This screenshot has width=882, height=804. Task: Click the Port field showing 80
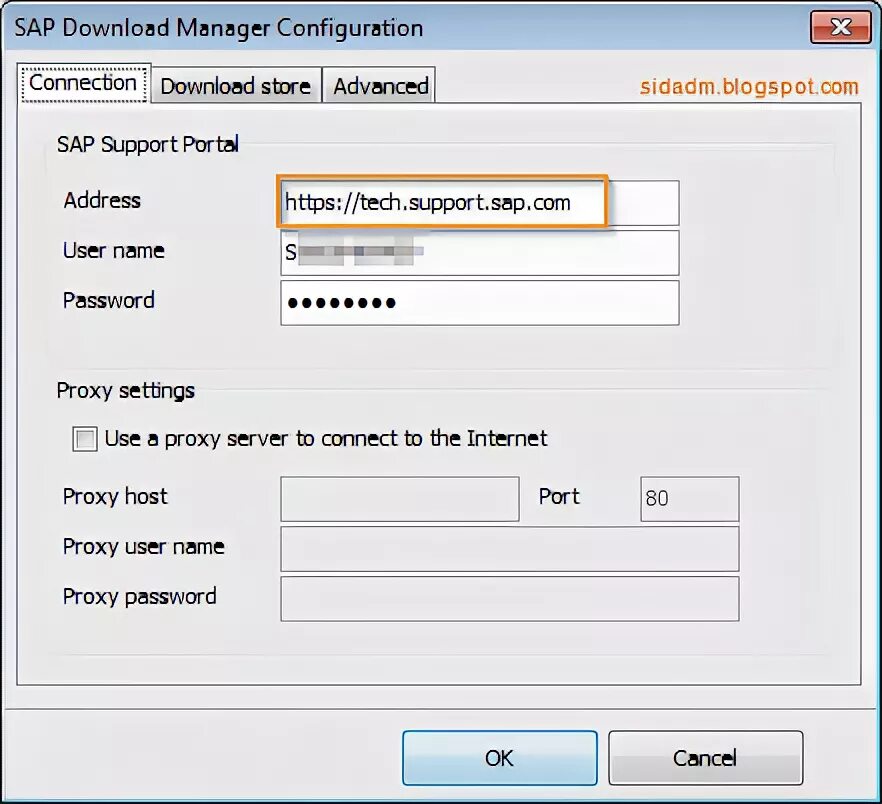coord(689,498)
